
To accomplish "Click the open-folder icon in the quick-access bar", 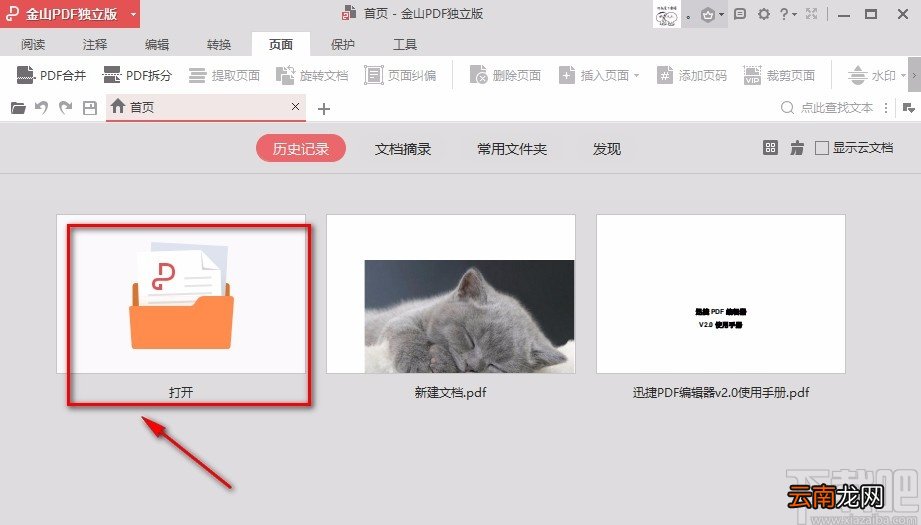I will click(18, 108).
